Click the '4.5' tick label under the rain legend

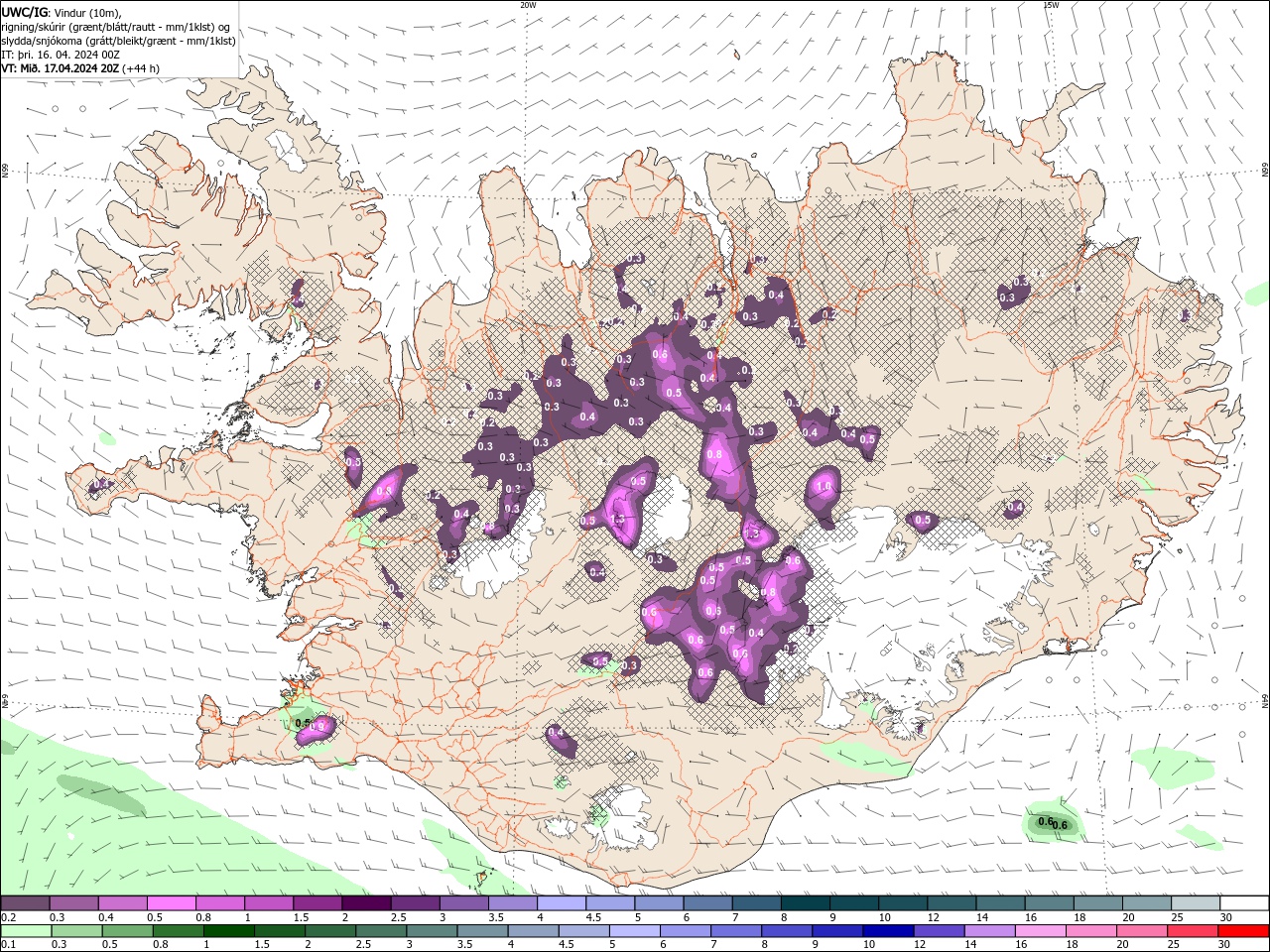565,945
